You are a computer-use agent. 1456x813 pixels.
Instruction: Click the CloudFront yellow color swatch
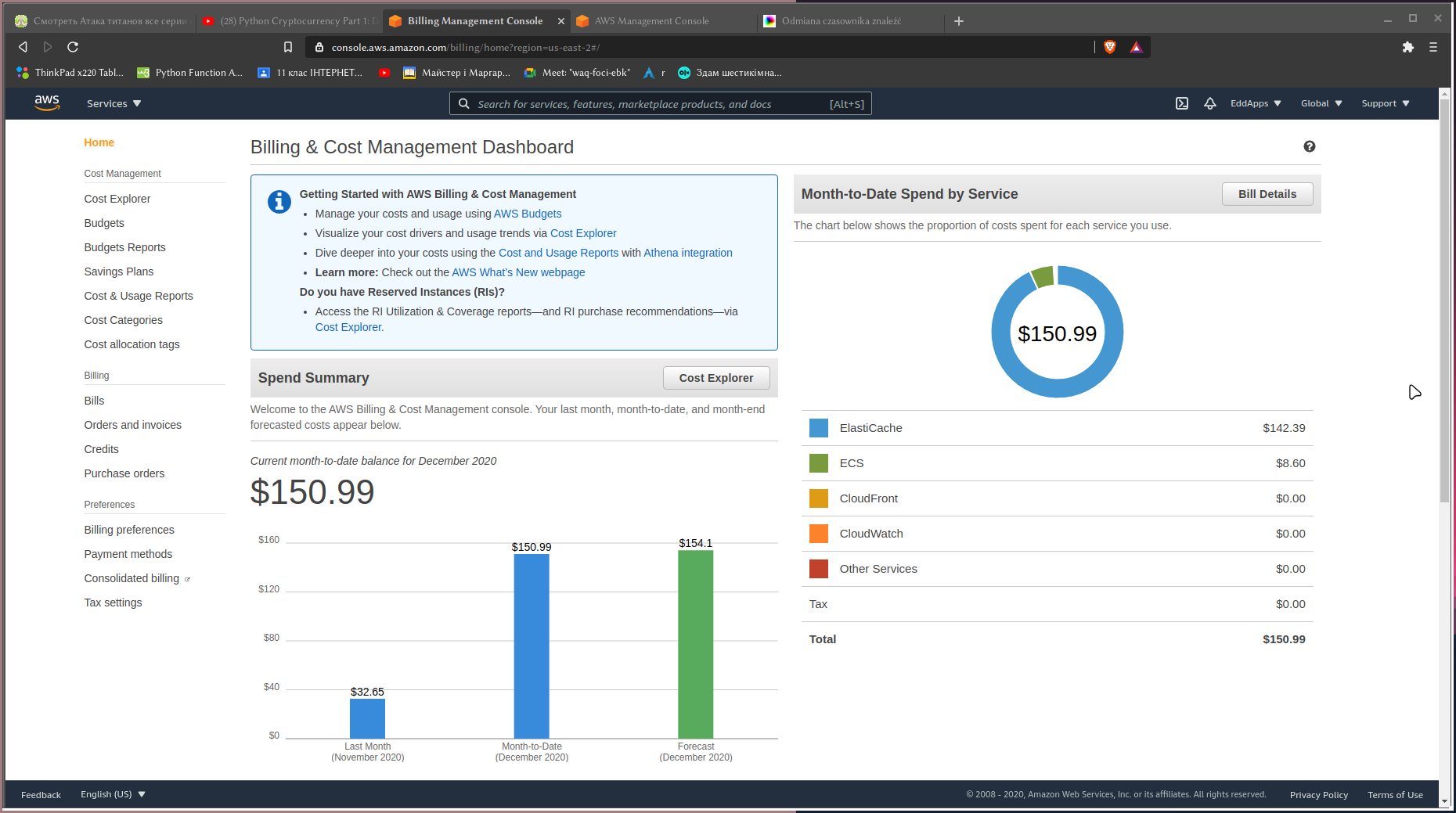tap(819, 498)
